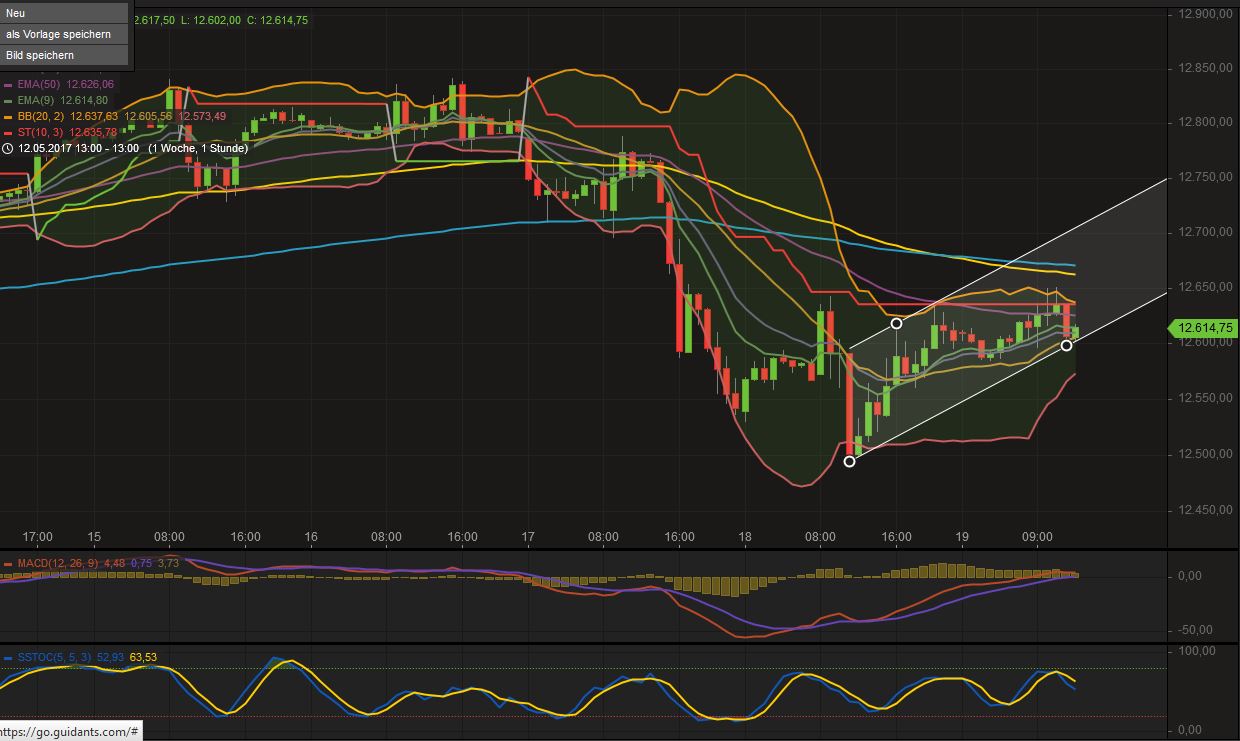
Task: Click the clock icon beside the date range
Action: click(x=8, y=148)
